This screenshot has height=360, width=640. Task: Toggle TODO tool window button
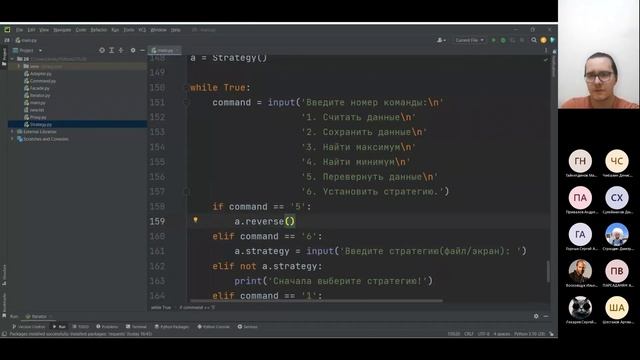click(x=80, y=327)
